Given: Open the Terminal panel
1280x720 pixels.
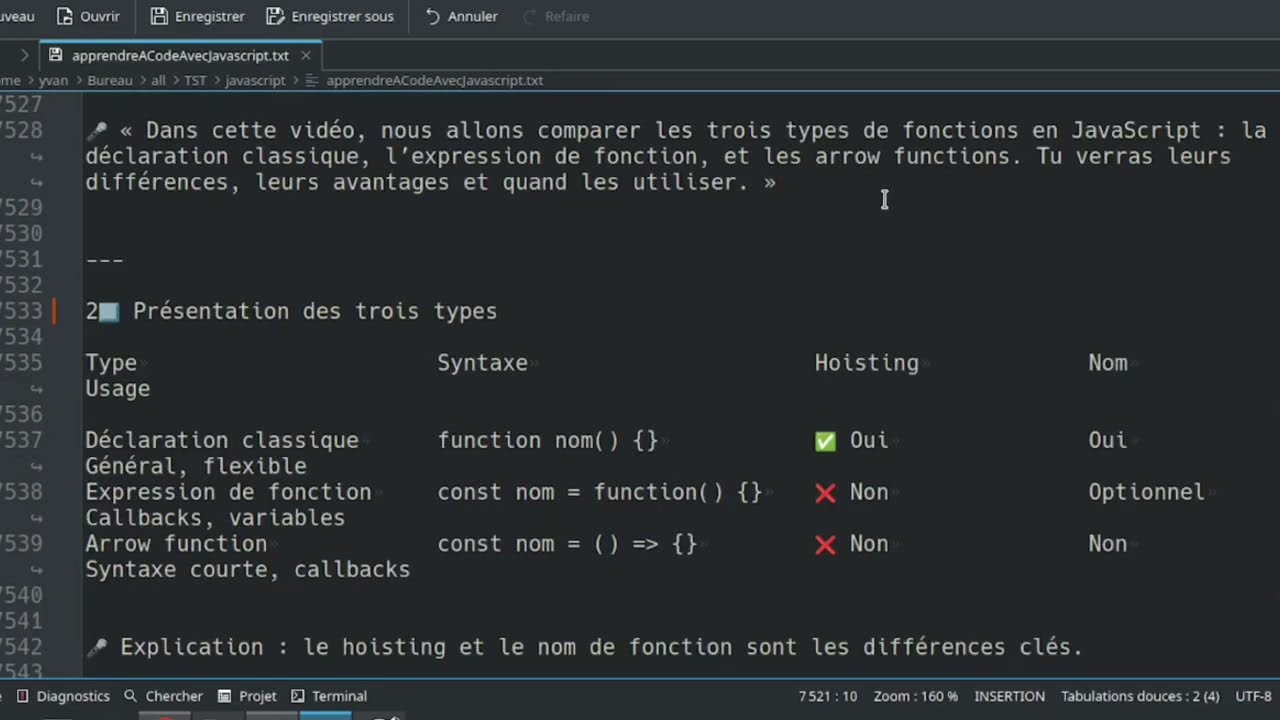Looking at the screenshot, I should point(329,696).
